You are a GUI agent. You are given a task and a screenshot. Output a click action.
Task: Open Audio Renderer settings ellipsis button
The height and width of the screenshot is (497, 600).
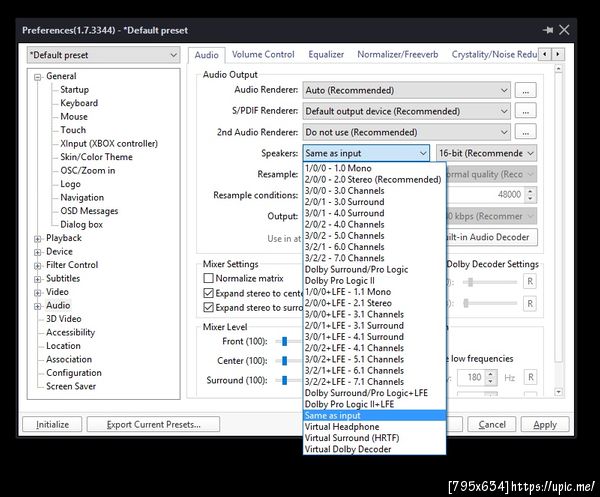coord(525,91)
